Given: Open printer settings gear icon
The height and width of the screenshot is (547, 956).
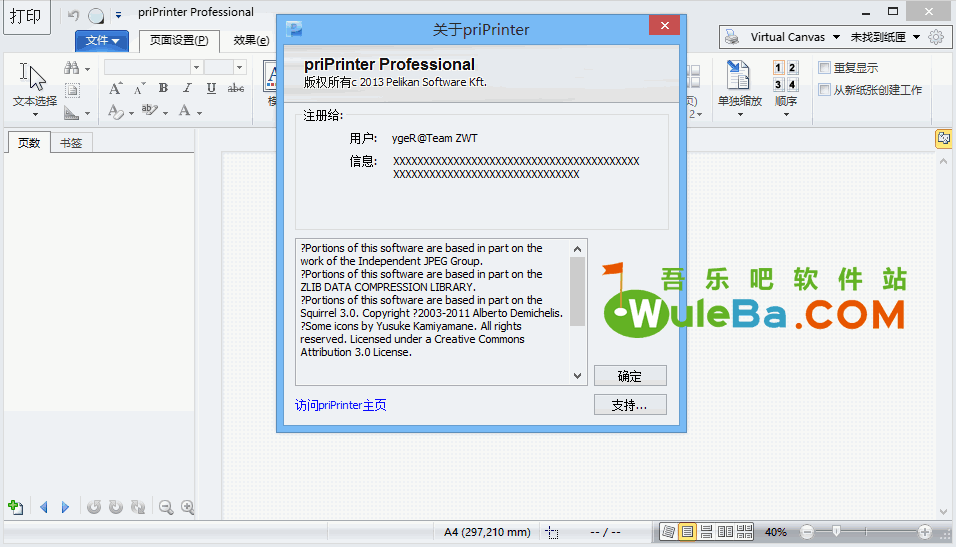Looking at the screenshot, I should 936,37.
